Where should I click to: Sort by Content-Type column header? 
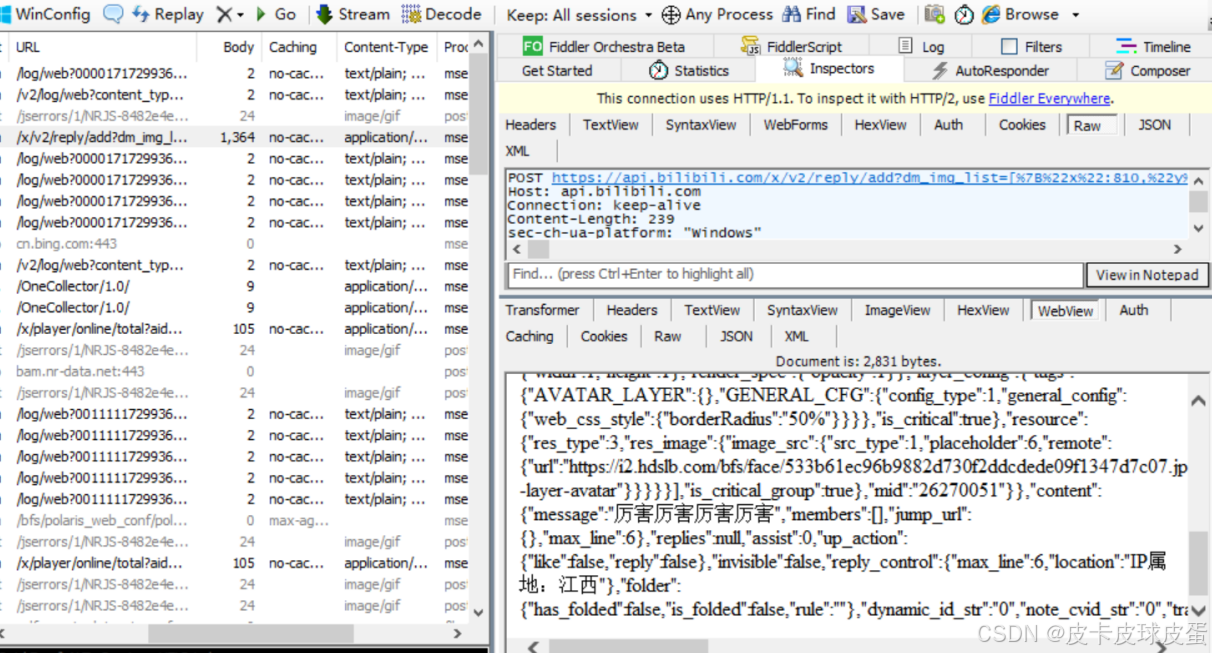tap(386, 47)
